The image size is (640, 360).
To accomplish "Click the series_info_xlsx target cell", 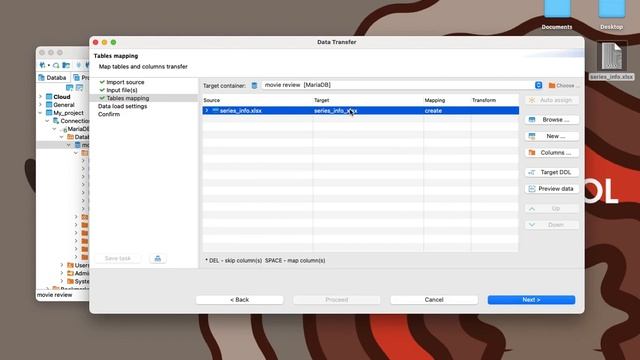I will coord(336,111).
